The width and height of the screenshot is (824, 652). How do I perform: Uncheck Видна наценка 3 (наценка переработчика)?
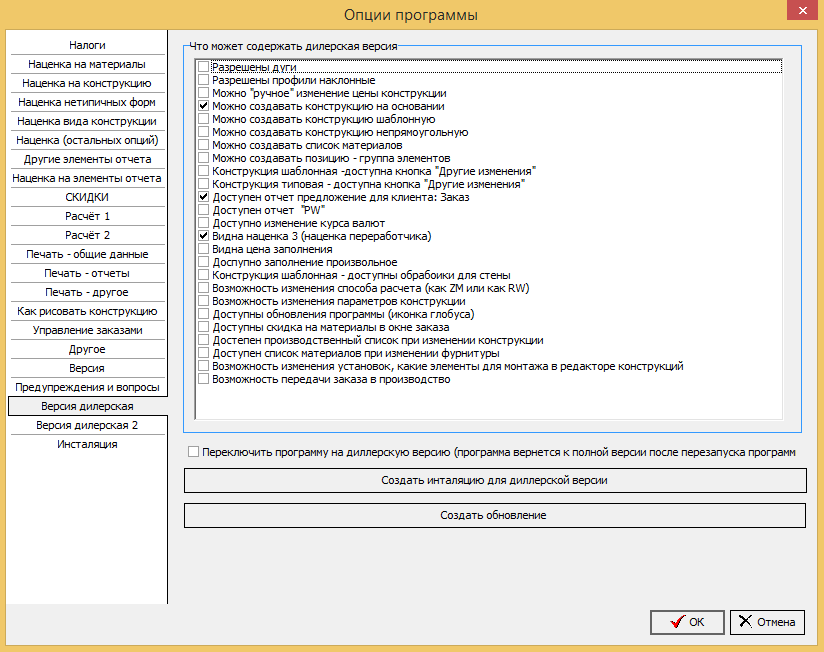click(203, 236)
